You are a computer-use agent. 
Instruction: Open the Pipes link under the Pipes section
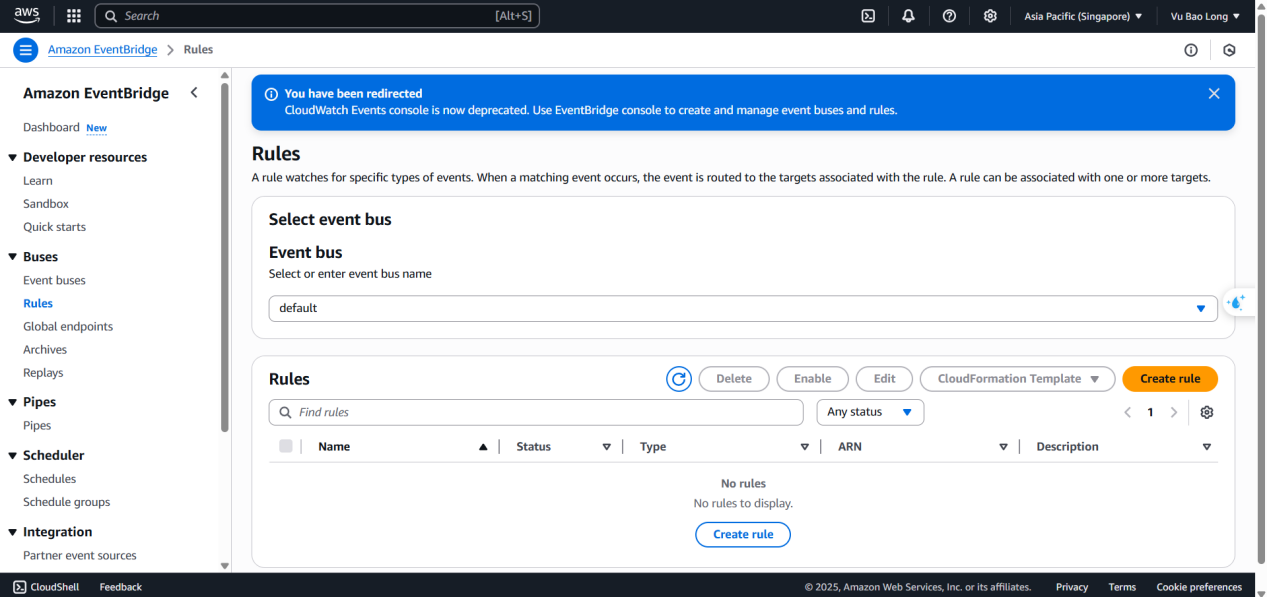click(37, 425)
